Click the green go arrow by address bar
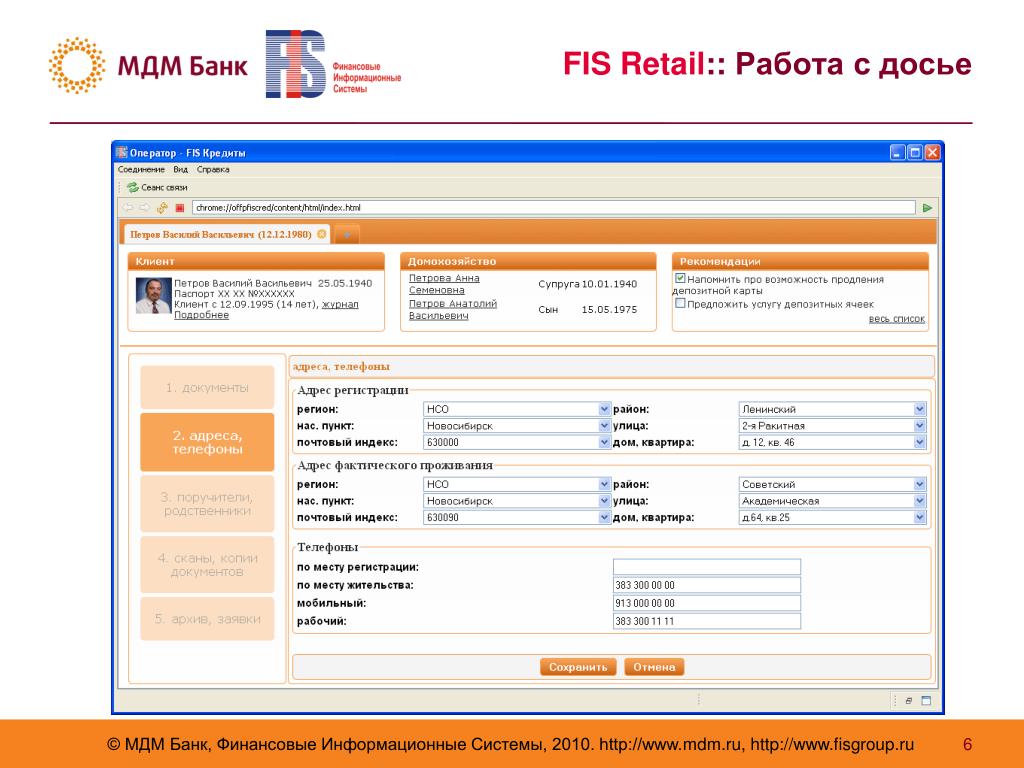This screenshot has height=768, width=1024. (x=927, y=208)
